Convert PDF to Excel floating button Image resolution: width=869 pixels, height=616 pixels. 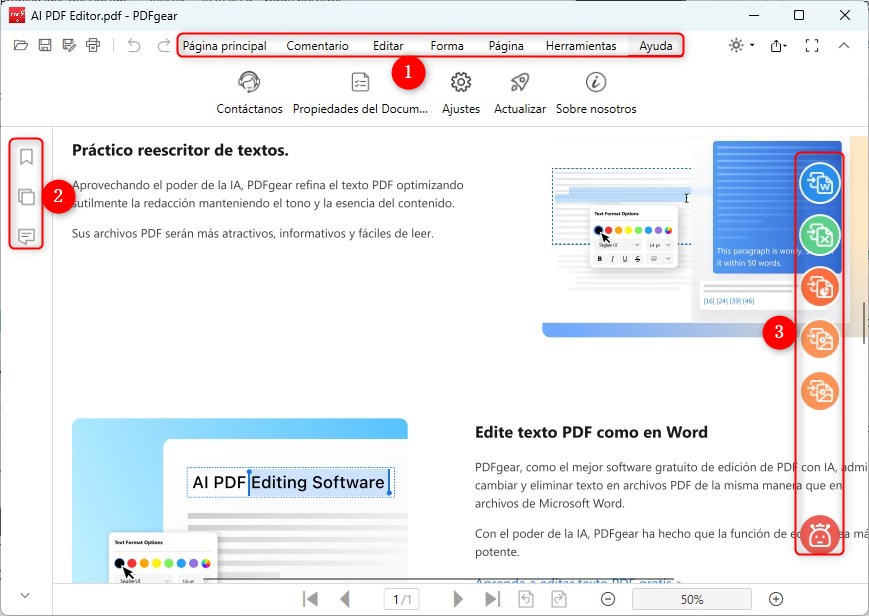(820, 235)
